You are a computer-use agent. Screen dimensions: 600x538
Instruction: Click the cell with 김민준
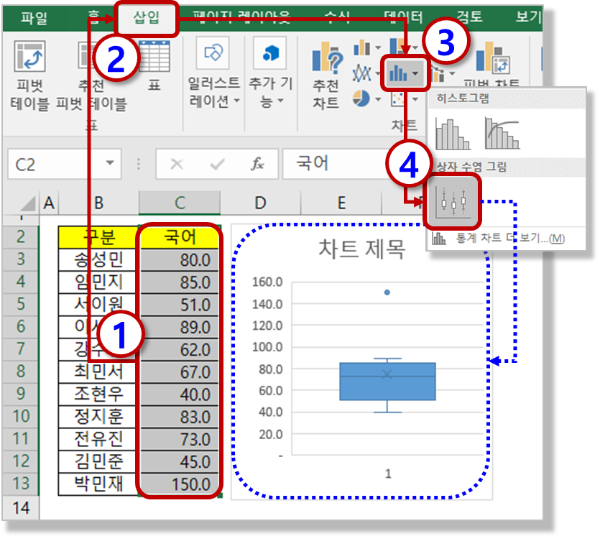pos(98,461)
